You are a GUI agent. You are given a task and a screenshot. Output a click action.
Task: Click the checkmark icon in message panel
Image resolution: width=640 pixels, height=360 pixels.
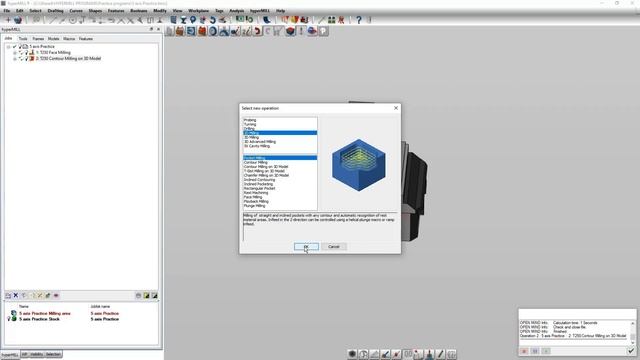pyautogui.click(x=631, y=351)
